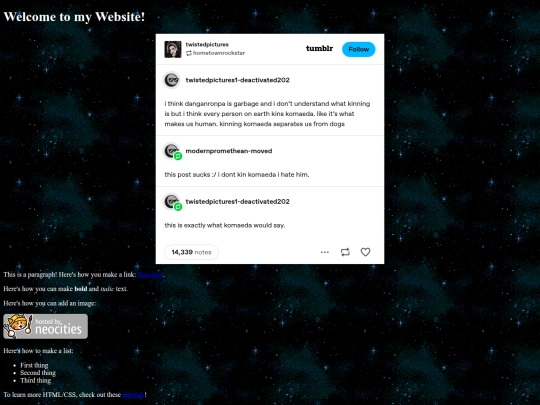Viewport: 540px width, 405px height.
Task: Open the modernpromethean-moved username
Action: click(x=229, y=151)
